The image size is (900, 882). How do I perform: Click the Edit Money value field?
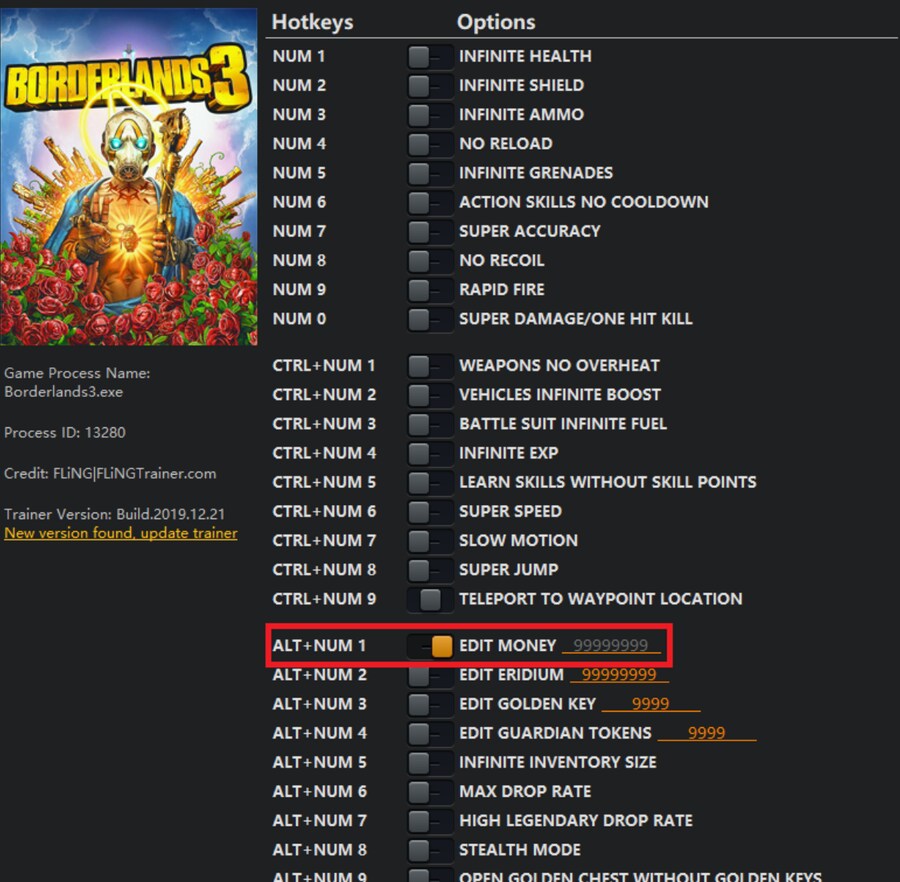pos(611,646)
